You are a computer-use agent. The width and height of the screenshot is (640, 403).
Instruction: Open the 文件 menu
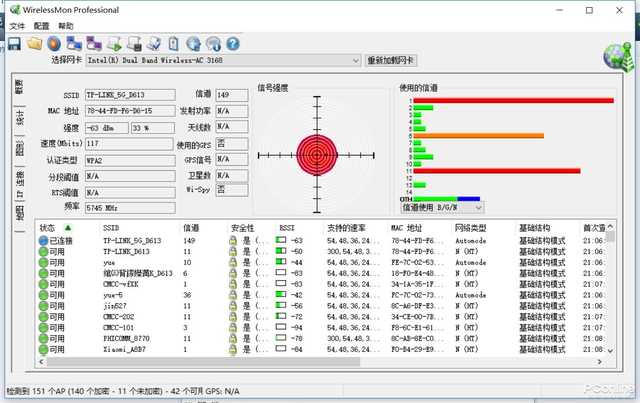(x=17, y=26)
